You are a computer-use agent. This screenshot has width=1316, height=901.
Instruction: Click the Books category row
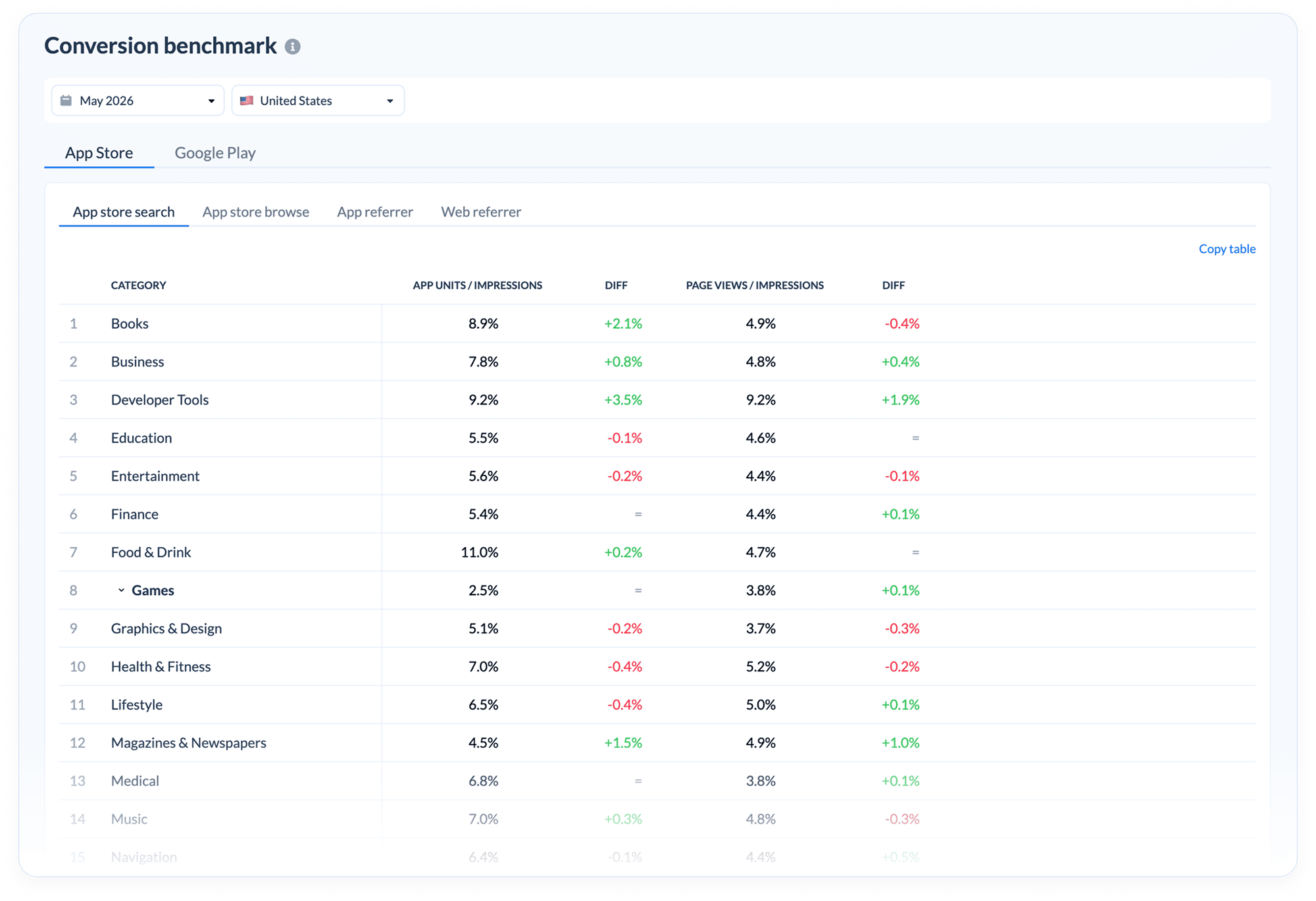click(x=657, y=324)
